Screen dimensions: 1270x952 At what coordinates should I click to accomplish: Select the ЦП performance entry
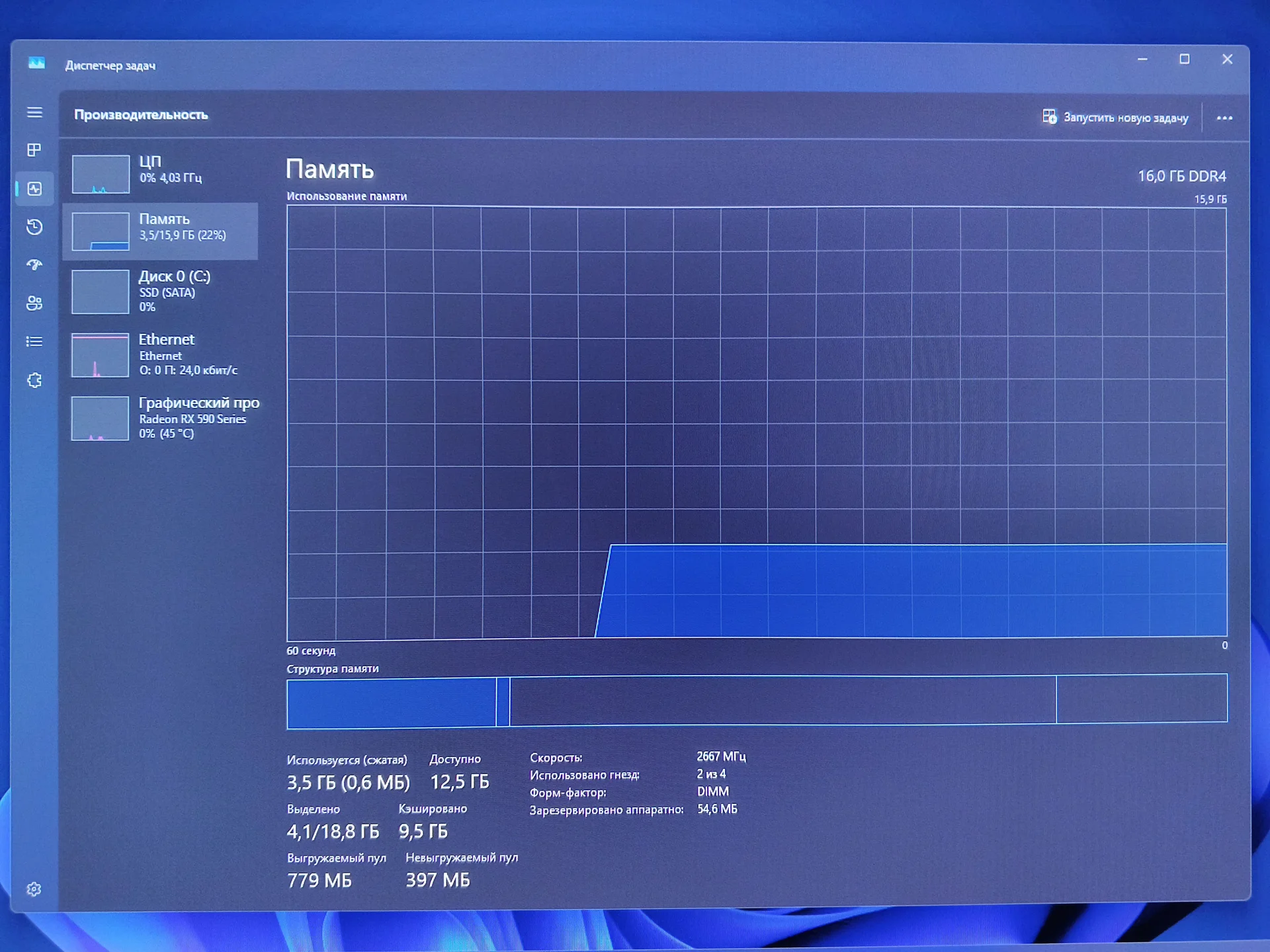coord(161,173)
